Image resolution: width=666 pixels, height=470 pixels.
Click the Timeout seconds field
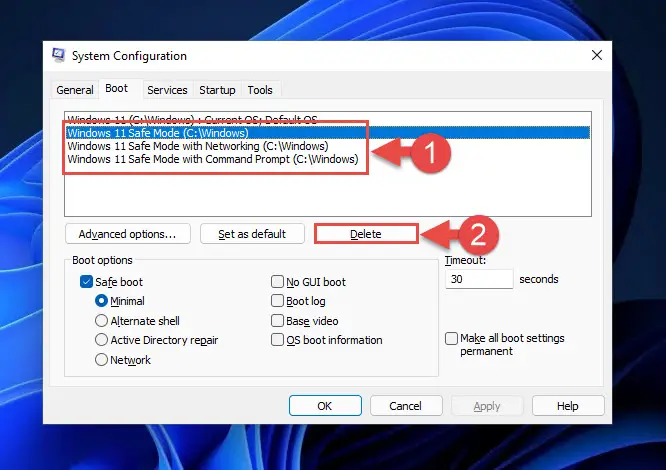pyautogui.click(x=479, y=279)
